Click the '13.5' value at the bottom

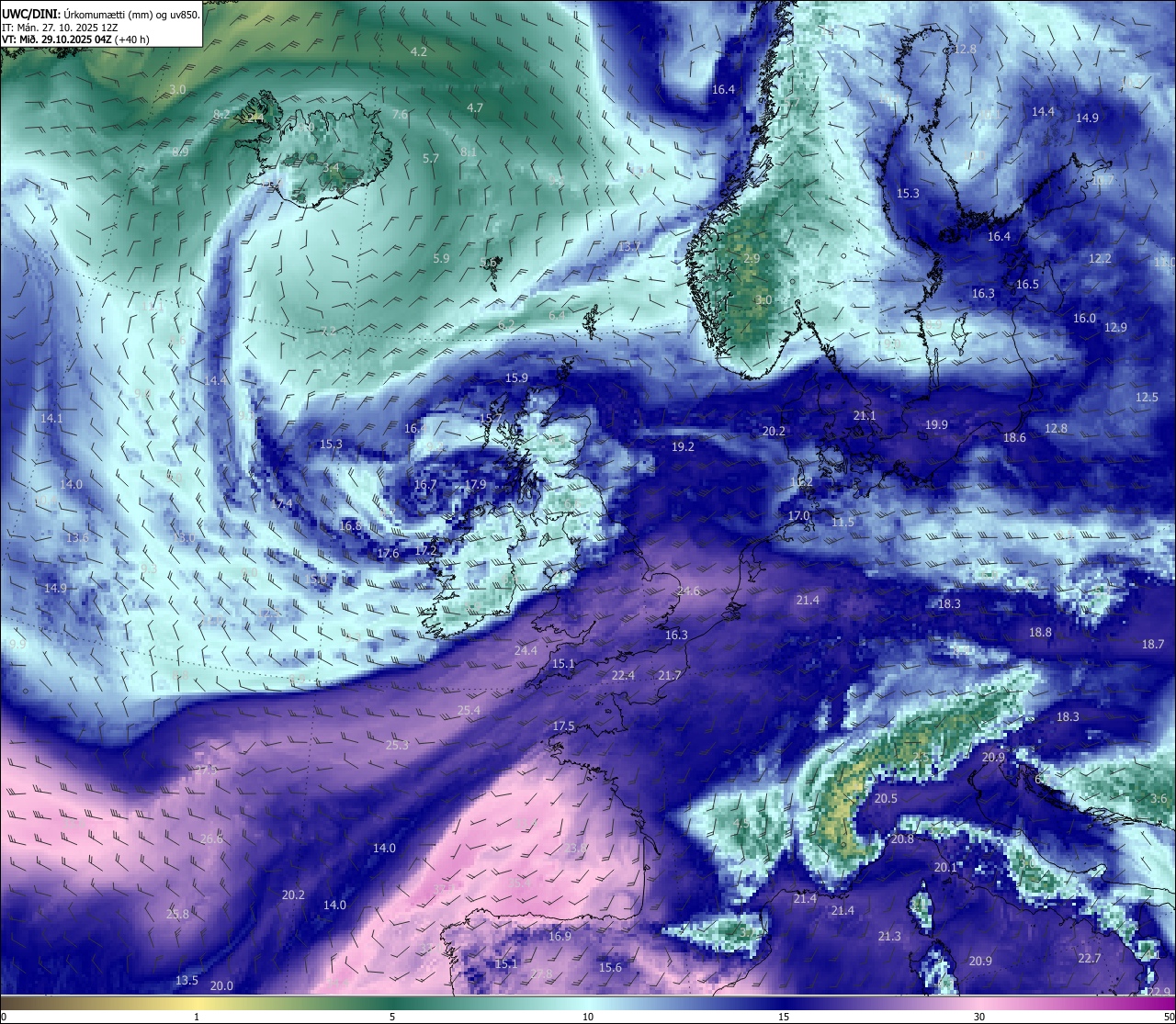click(187, 981)
